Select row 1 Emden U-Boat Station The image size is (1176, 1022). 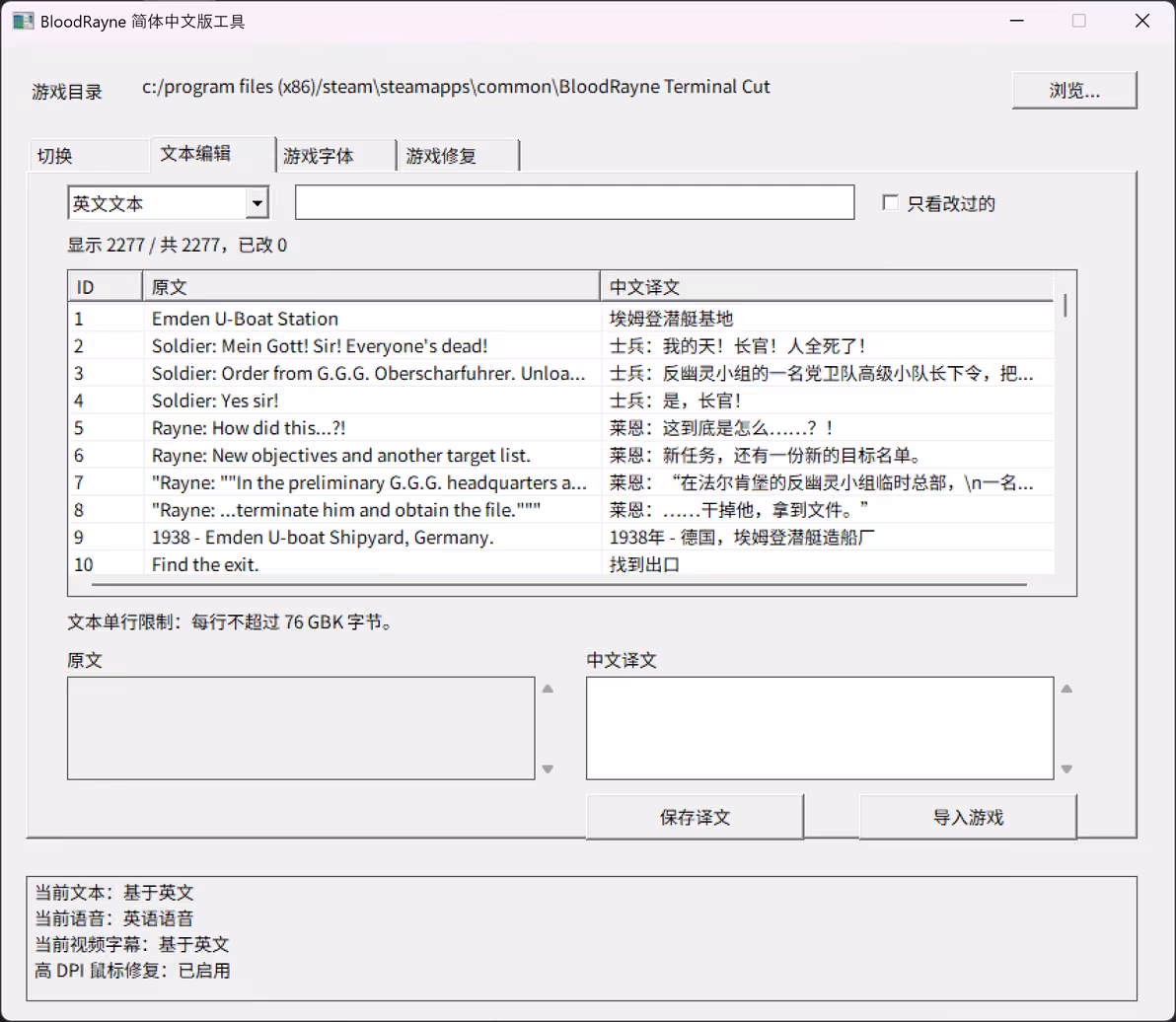click(561, 319)
